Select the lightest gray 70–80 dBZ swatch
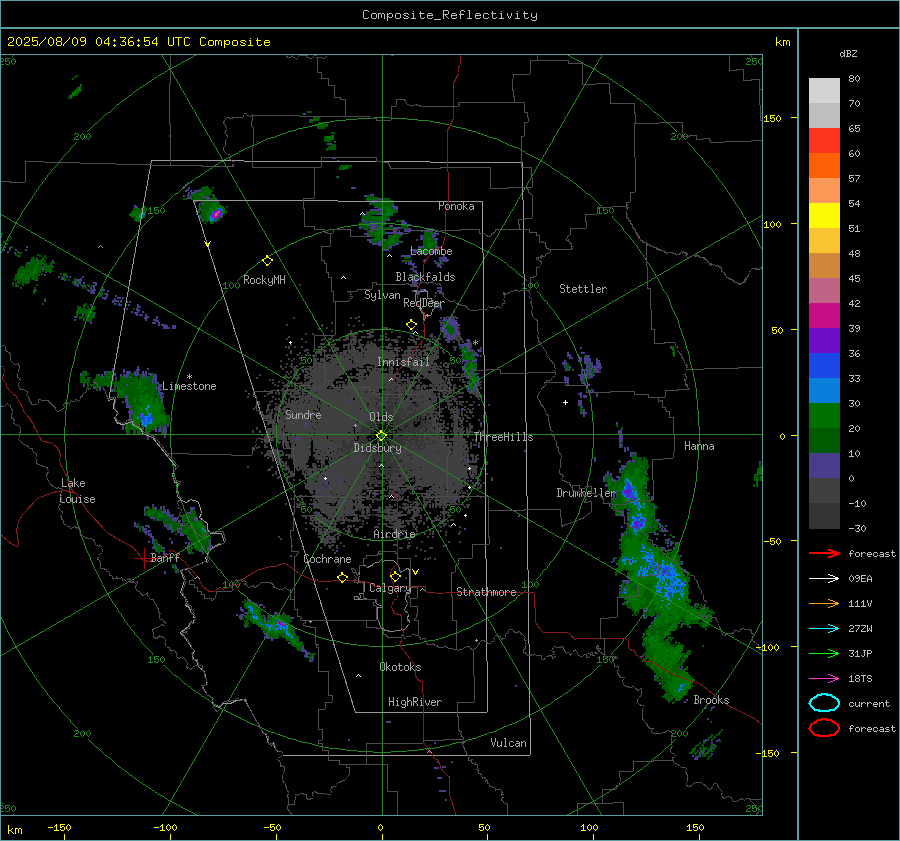The image size is (900, 841). [x=824, y=90]
